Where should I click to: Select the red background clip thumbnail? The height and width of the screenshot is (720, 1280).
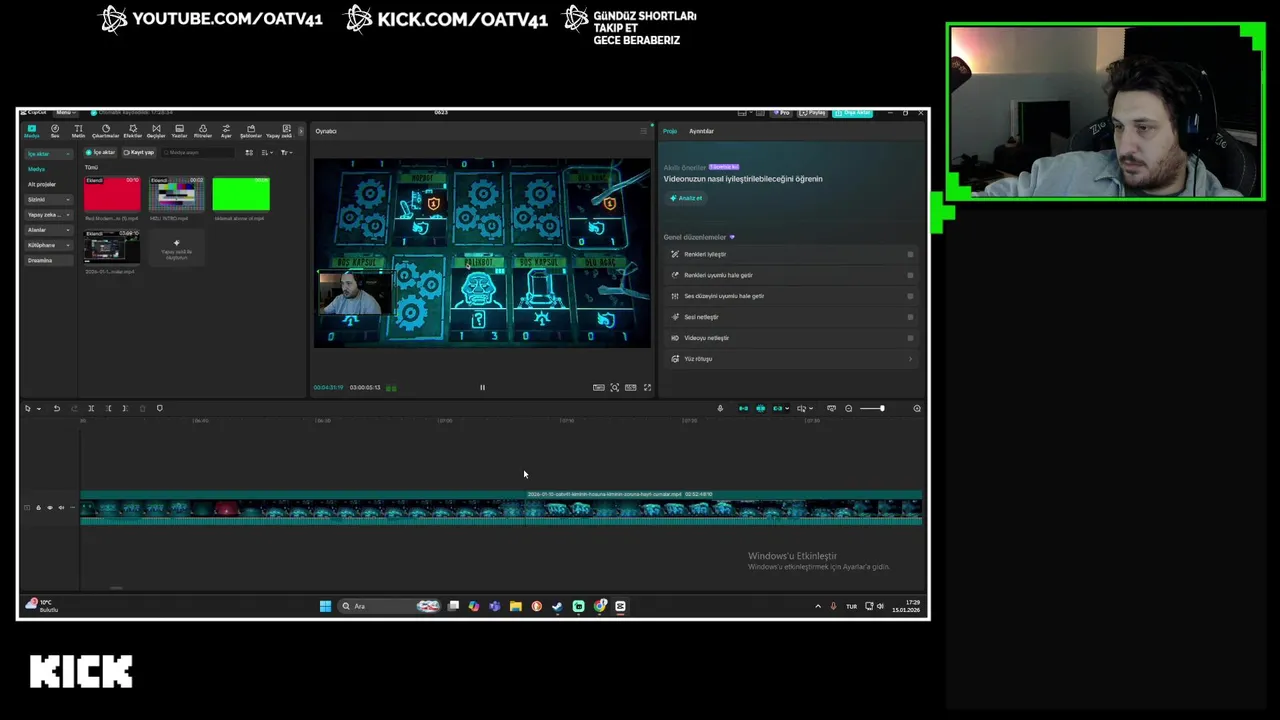(112, 194)
